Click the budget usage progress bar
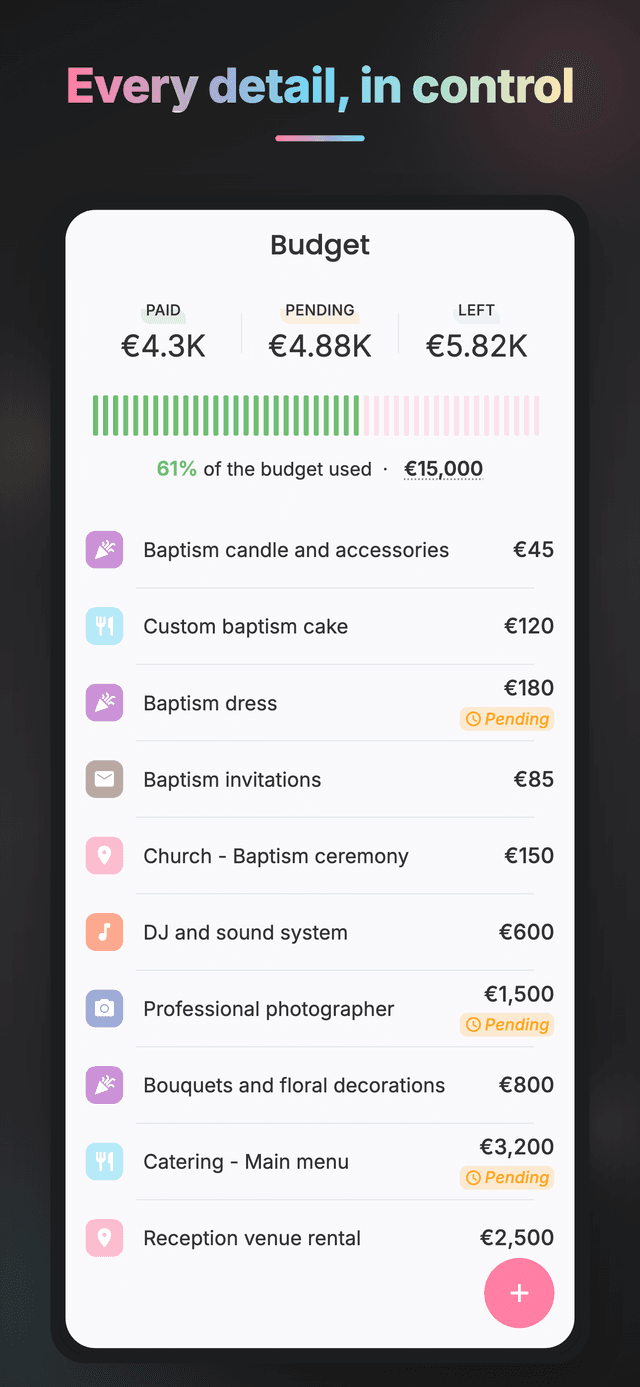 pyautogui.click(x=316, y=416)
